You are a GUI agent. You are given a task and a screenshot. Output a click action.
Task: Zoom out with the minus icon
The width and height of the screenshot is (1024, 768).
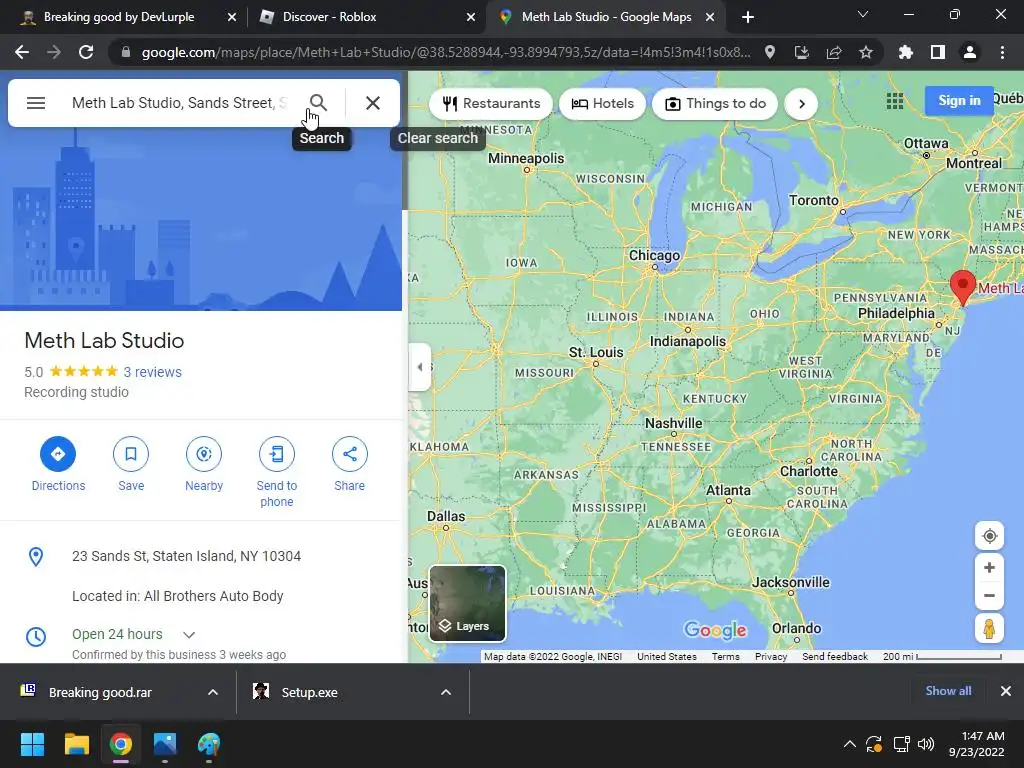[x=989, y=596]
